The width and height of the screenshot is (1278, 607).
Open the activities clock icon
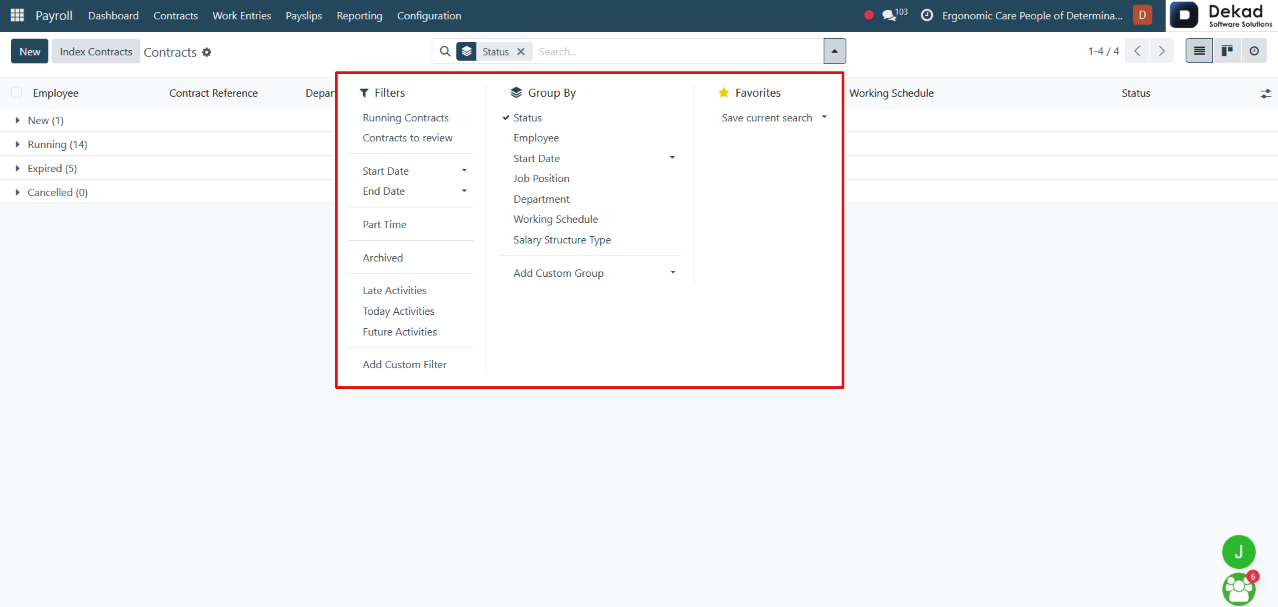pyautogui.click(x=927, y=15)
